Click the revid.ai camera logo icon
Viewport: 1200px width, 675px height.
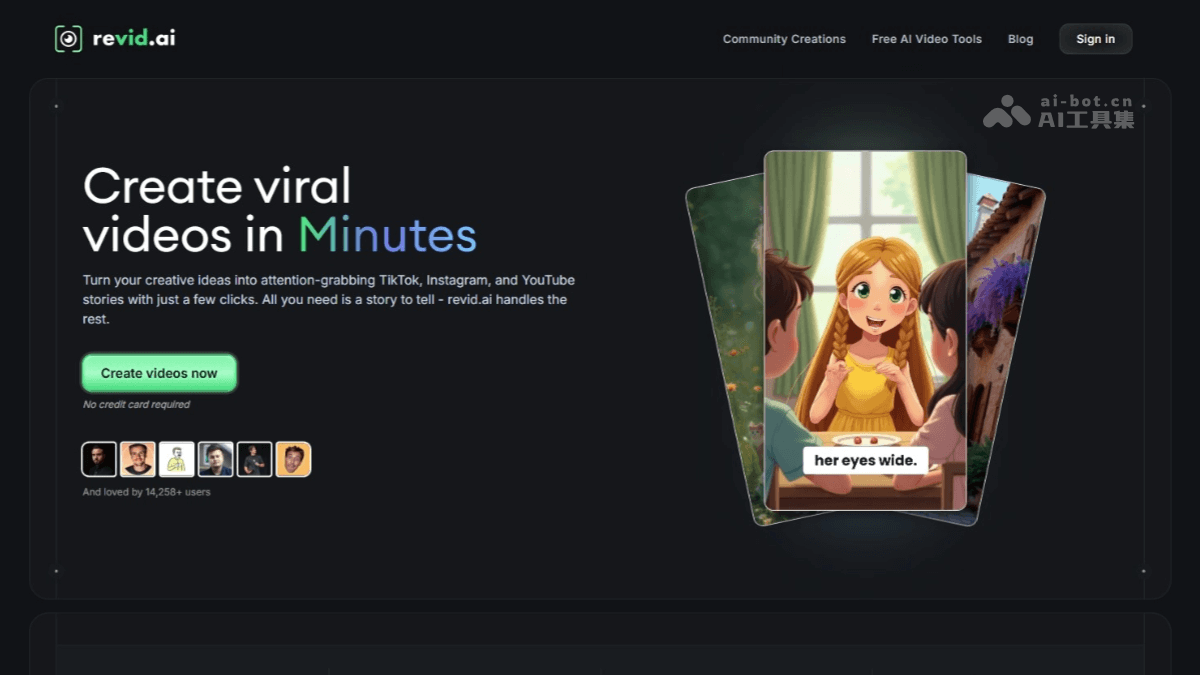[x=68, y=39]
